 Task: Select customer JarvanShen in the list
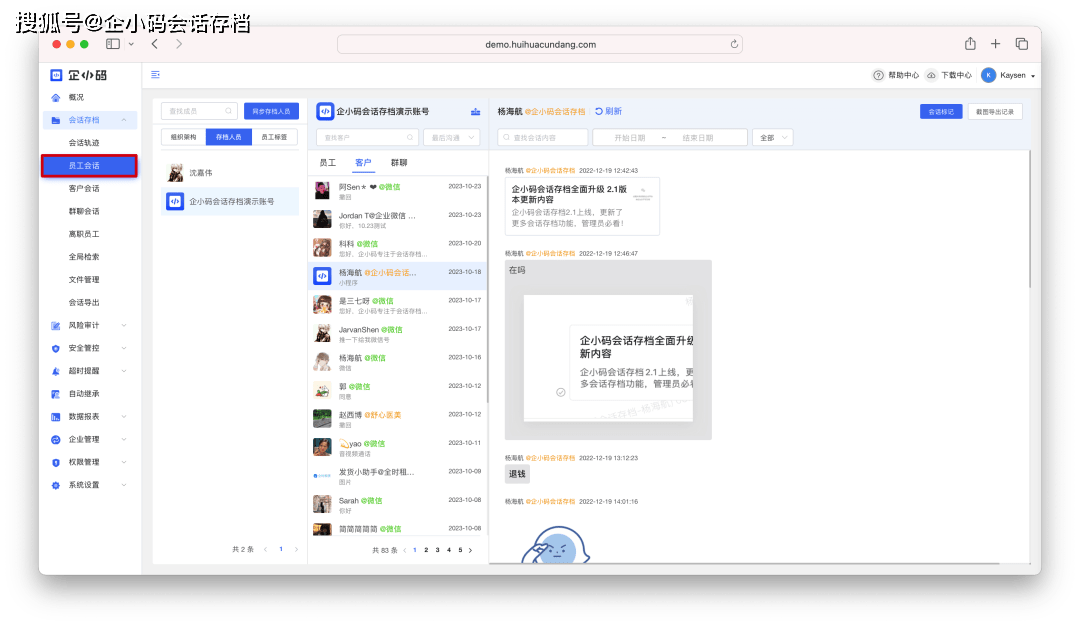(x=397, y=334)
